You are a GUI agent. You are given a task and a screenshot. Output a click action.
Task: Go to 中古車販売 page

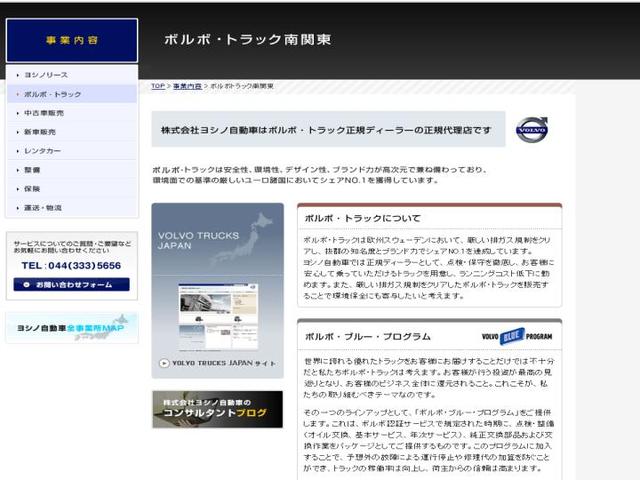(46, 113)
